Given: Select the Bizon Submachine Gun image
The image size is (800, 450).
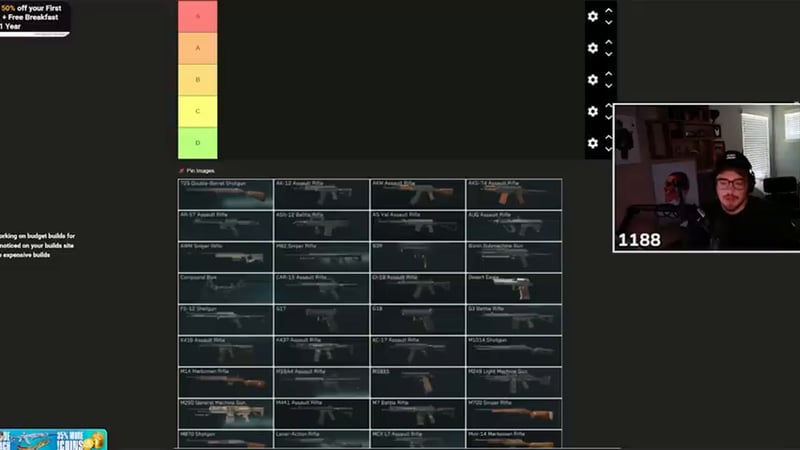Looking at the screenshot, I should click(514, 257).
